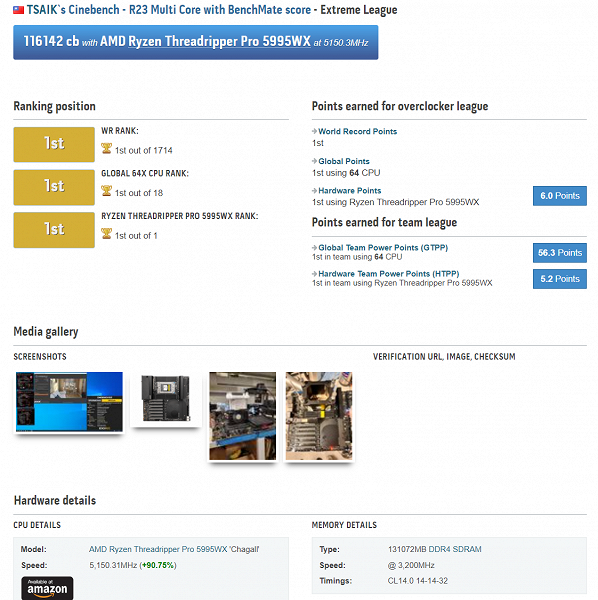598x600 pixels.
Task: Click the Ryzen Threadripper Pro 5995WX rank trophy
Action: 107,233
